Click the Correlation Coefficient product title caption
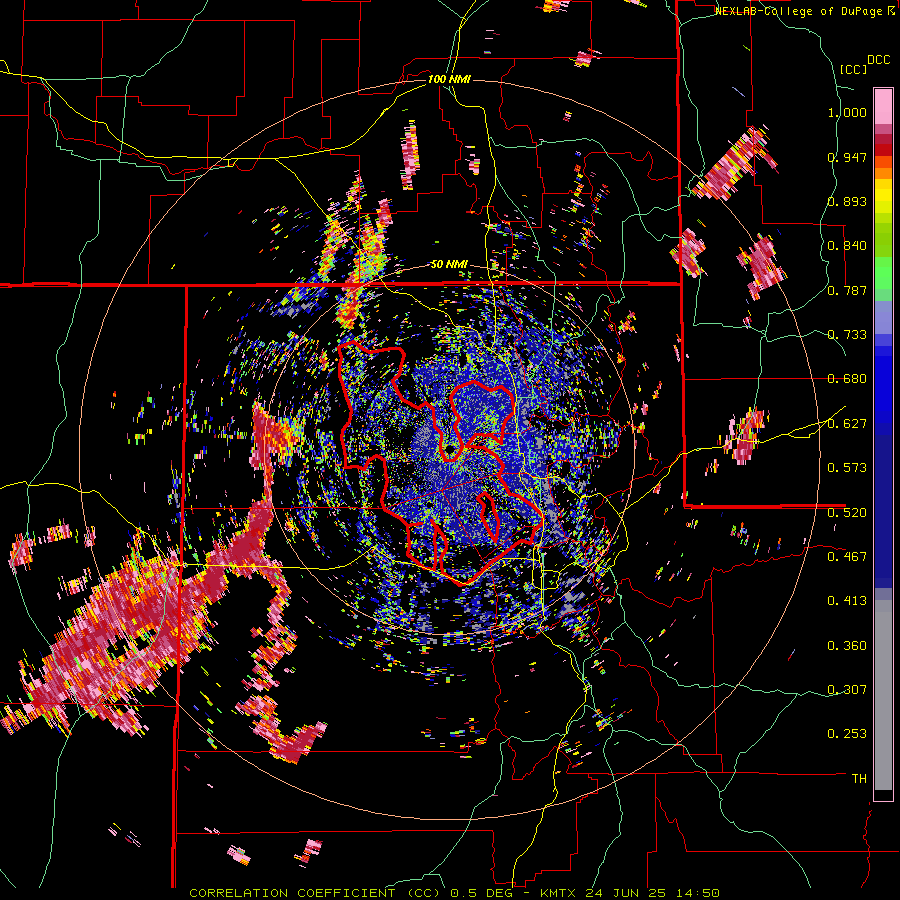900x900 pixels. coord(454,893)
